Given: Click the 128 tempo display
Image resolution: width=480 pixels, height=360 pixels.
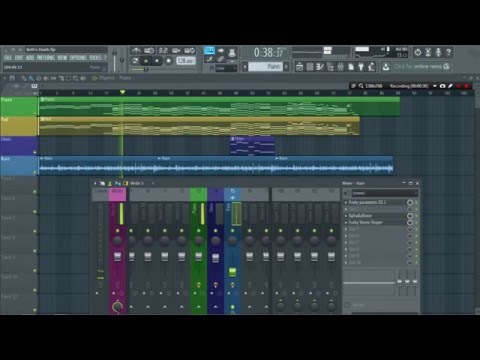Looking at the screenshot, I should tap(186, 61).
